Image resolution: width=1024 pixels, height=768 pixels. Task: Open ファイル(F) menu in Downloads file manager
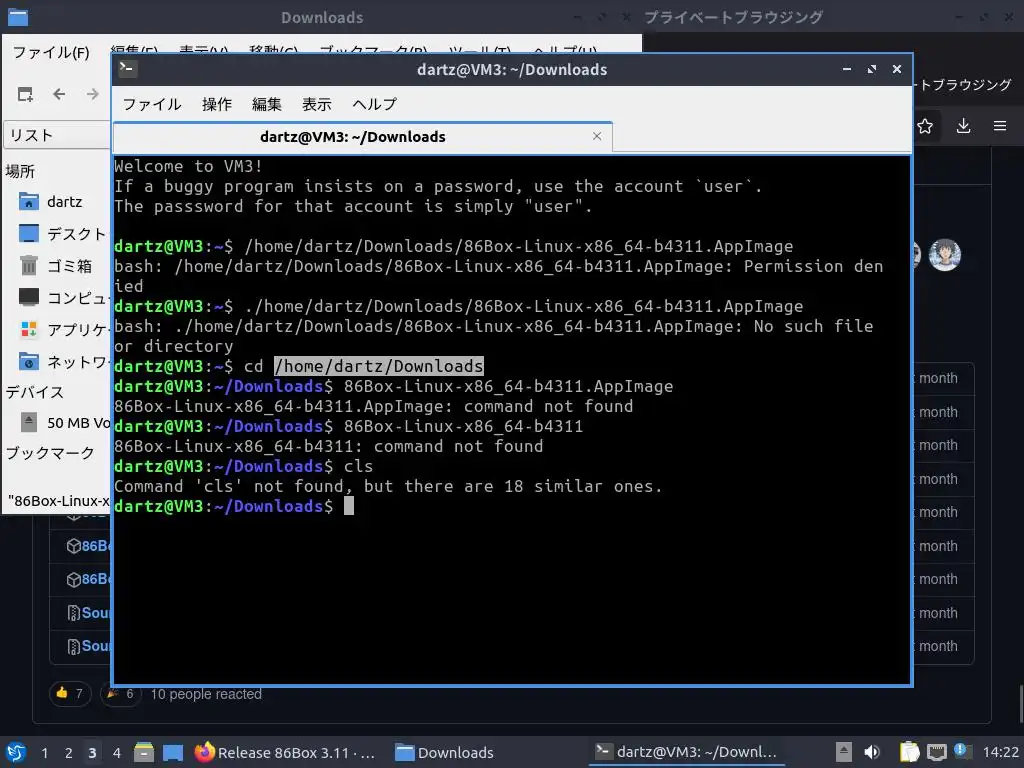tap(51, 52)
